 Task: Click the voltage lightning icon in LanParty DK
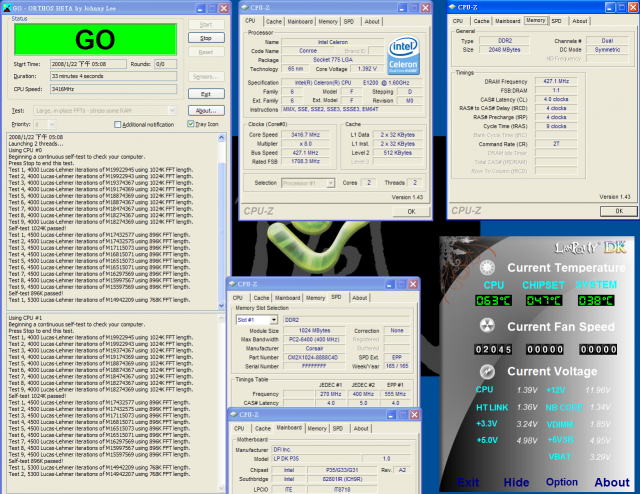487,371
